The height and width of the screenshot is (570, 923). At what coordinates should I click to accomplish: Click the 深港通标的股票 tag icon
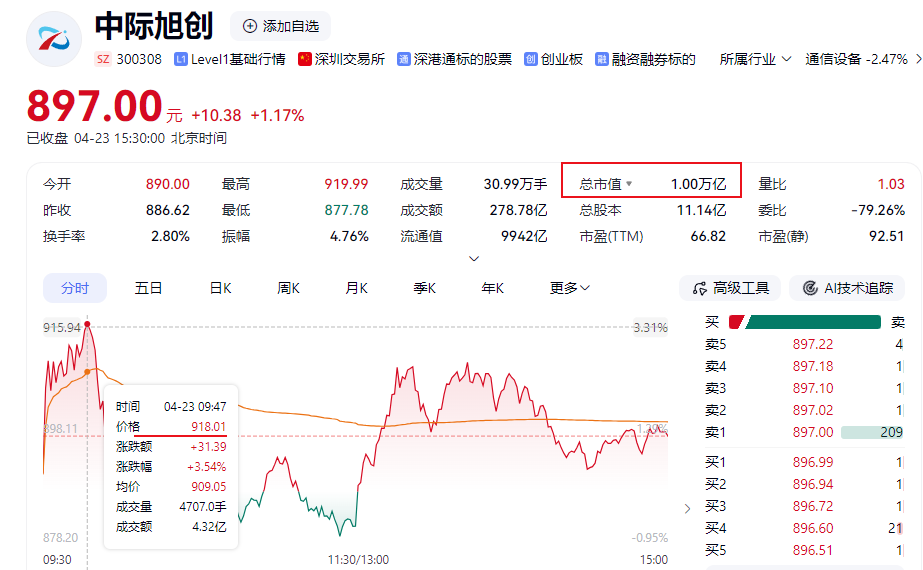(x=404, y=60)
